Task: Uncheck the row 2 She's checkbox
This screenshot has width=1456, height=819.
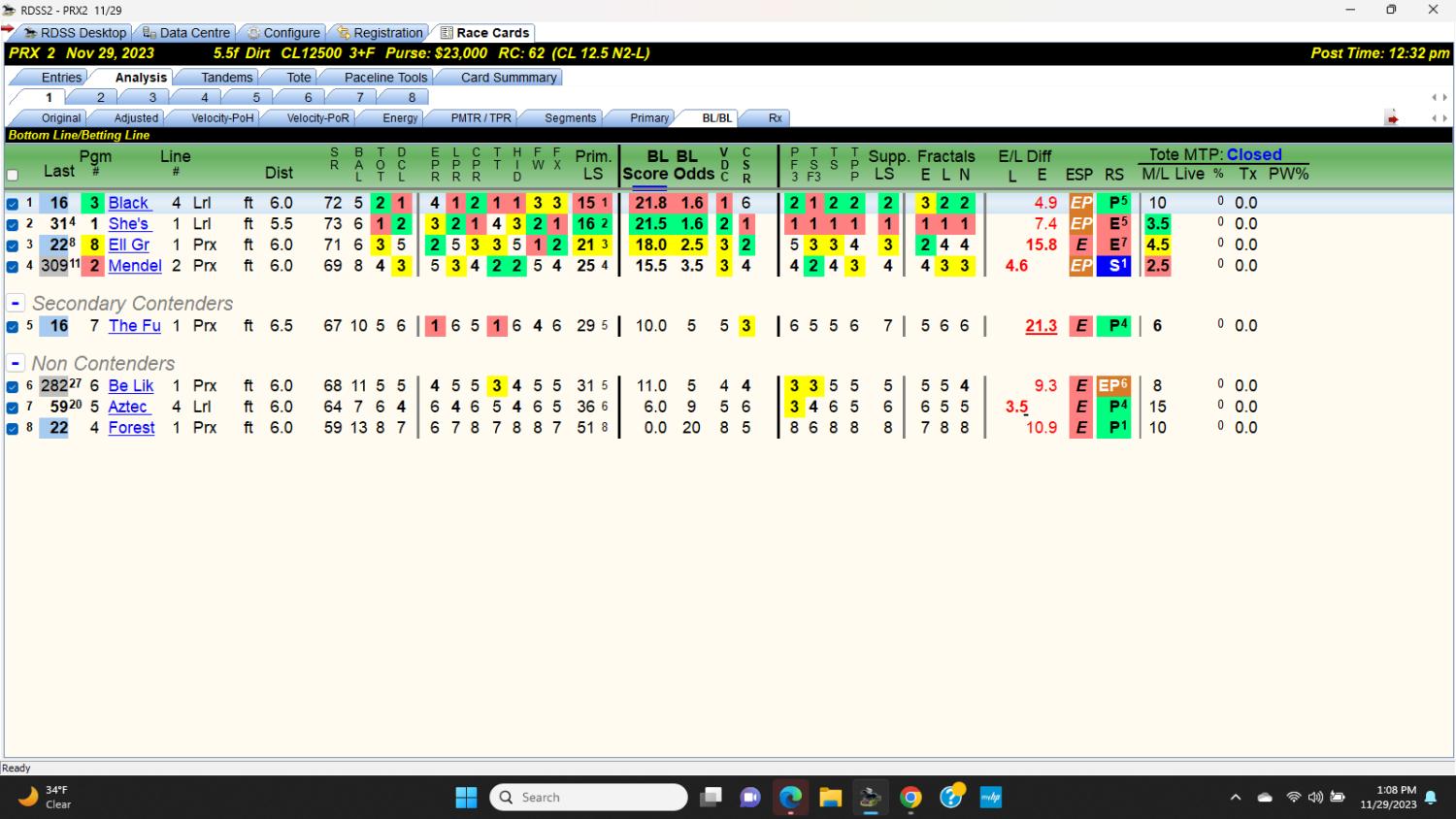Action: (13, 225)
